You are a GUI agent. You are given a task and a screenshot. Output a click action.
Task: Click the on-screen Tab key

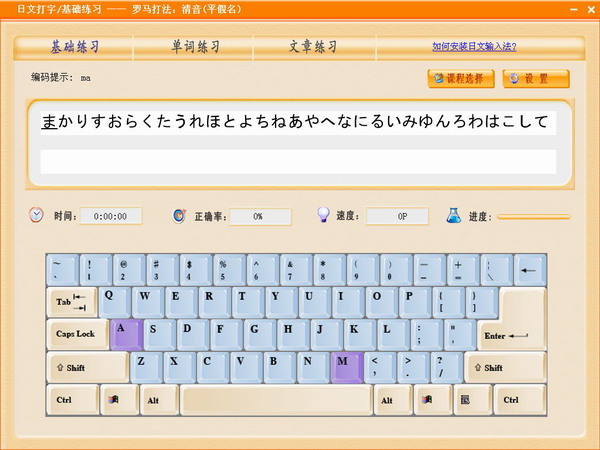[72, 302]
